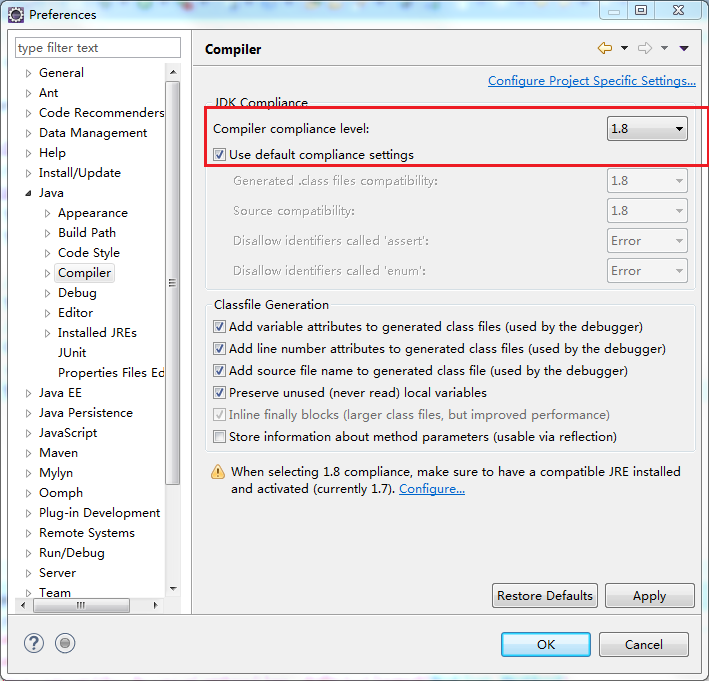Select Java EE preferences category
This screenshot has height=681, width=709.
60,393
